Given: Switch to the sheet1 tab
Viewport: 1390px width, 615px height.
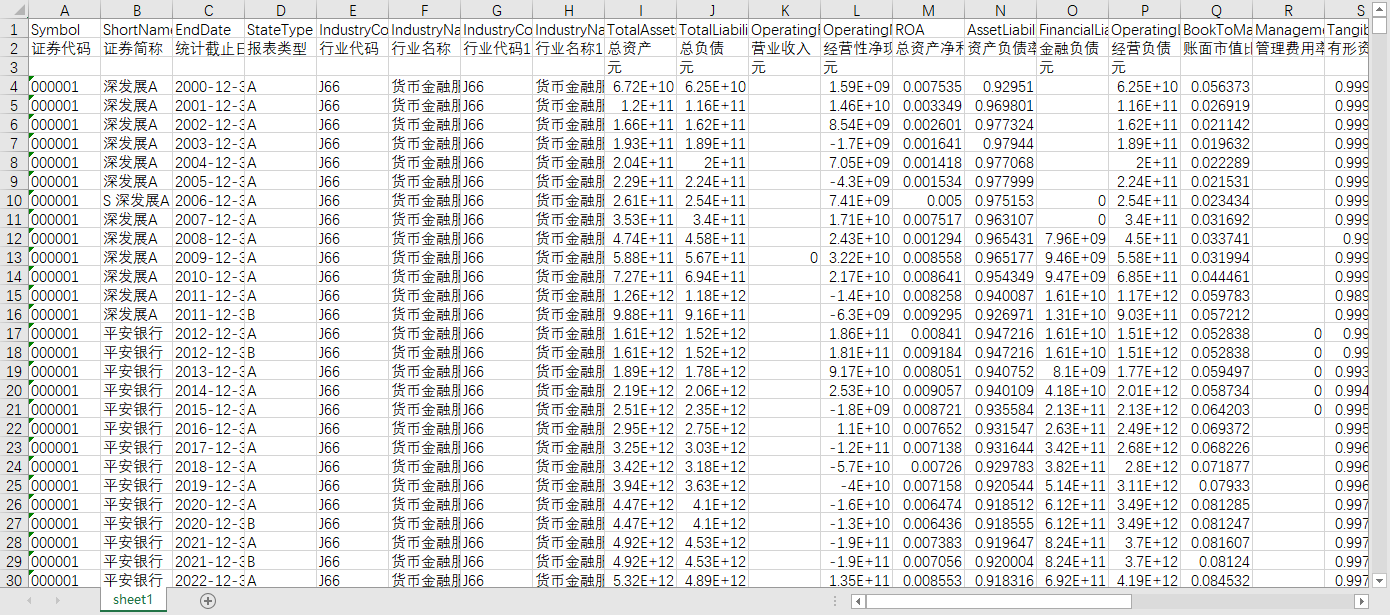Looking at the screenshot, I should point(132,600).
